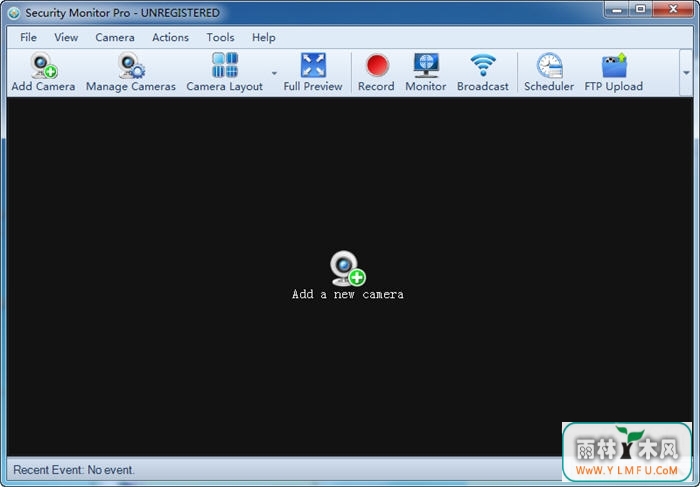Start Broadcast from the toolbar
This screenshot has height=487, width=700.
pyautogui.click(x=483, y=72)
